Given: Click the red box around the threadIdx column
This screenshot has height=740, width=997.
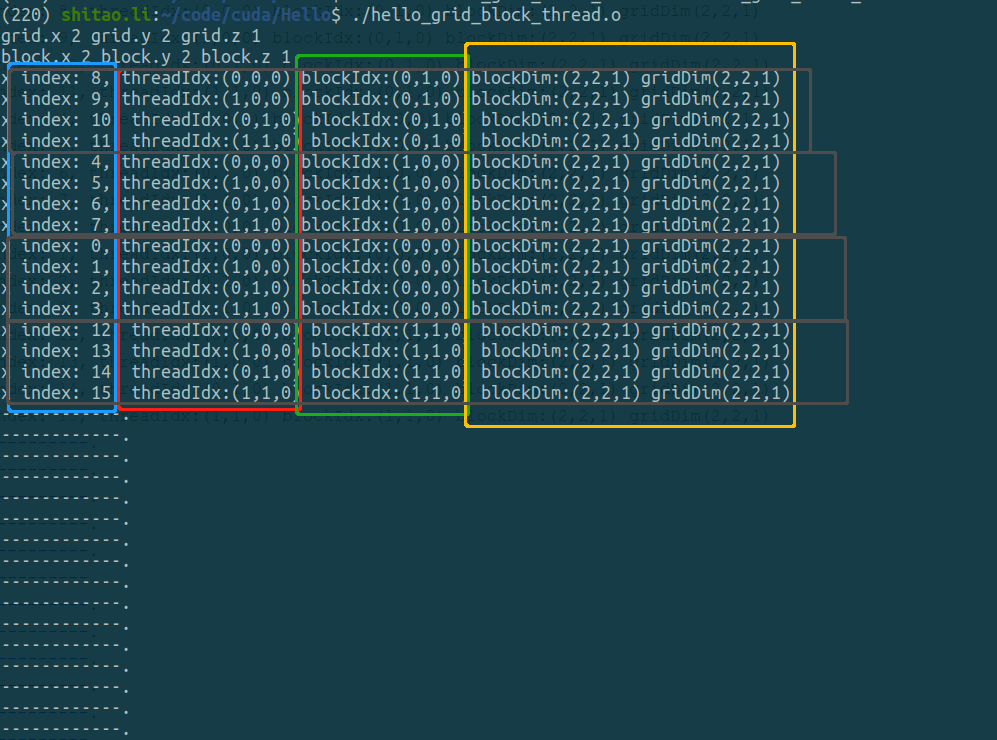Looking at the screenshot, I should click(117, 230).
